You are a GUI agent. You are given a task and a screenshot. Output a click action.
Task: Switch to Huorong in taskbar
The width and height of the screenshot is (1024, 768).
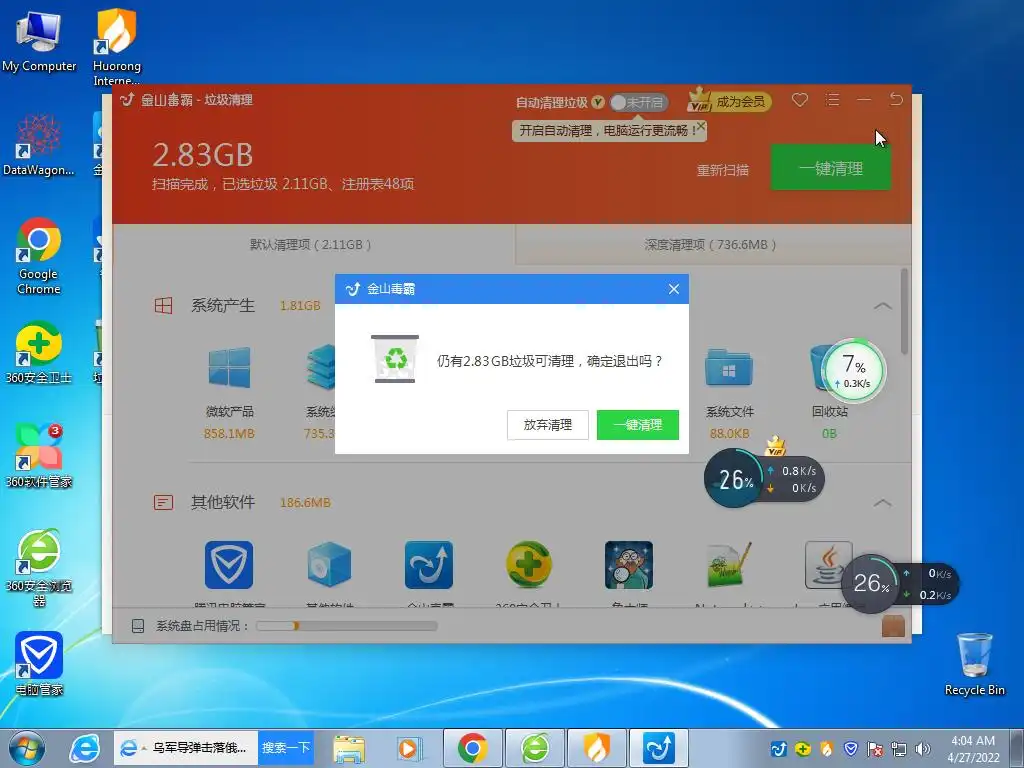click(597, 748)
